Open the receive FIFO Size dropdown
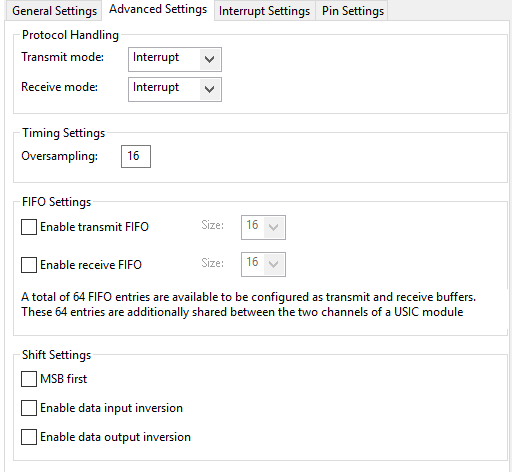The width and height of the screenshot is (520, 472). [x=263, y=264]
